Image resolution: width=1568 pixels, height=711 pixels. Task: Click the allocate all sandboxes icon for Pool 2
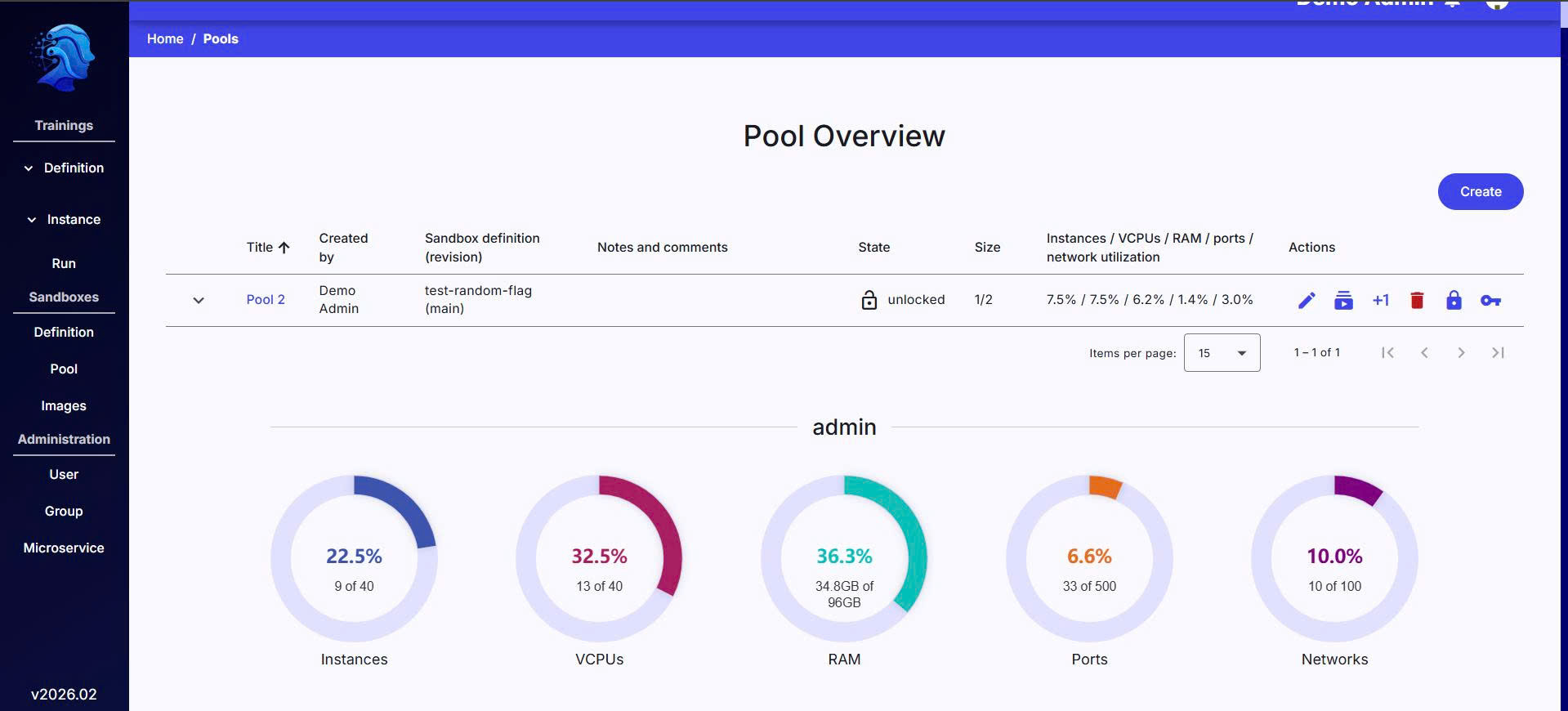pyautogui.click(x=1343, y=301)
